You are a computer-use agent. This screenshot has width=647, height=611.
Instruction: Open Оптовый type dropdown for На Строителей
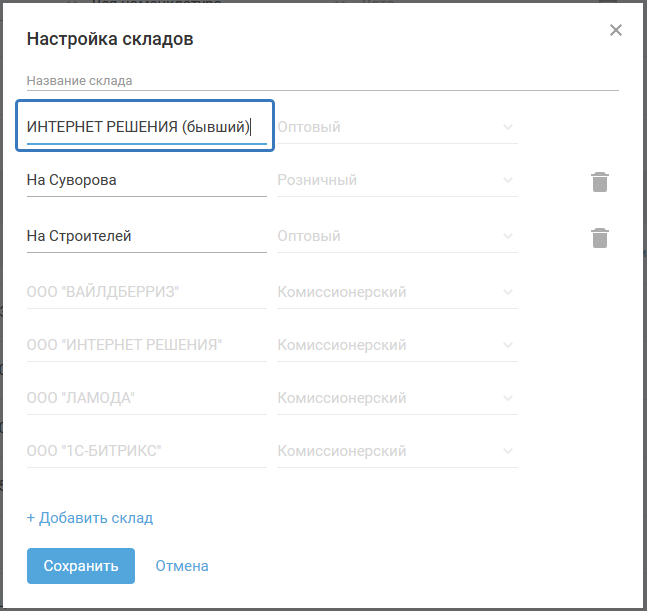coord(397,237)
